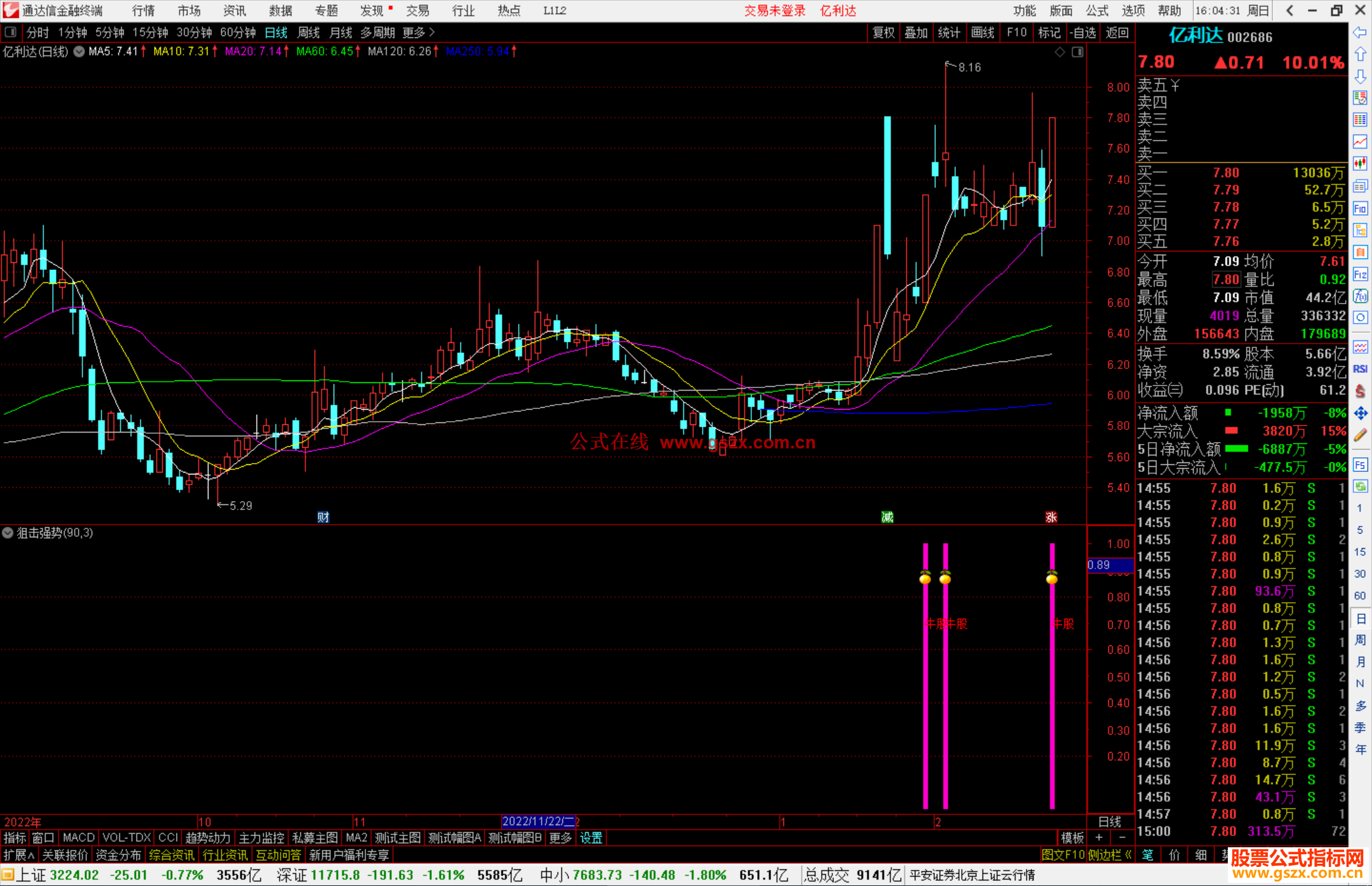Viewport: 1372px width, 886px height.
Task: Expand the 狙击强势 indicator dropdown circle
Action: [8, 533]
